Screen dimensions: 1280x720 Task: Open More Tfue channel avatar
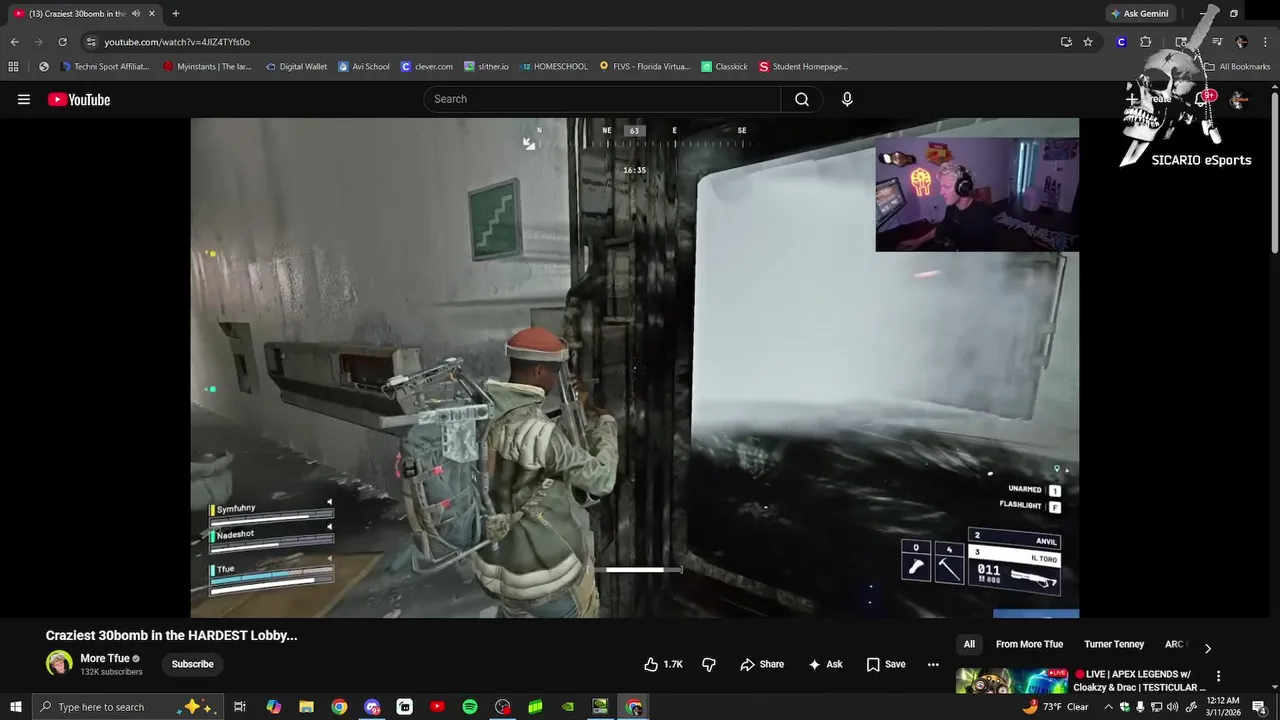click(x=59, y=663)
